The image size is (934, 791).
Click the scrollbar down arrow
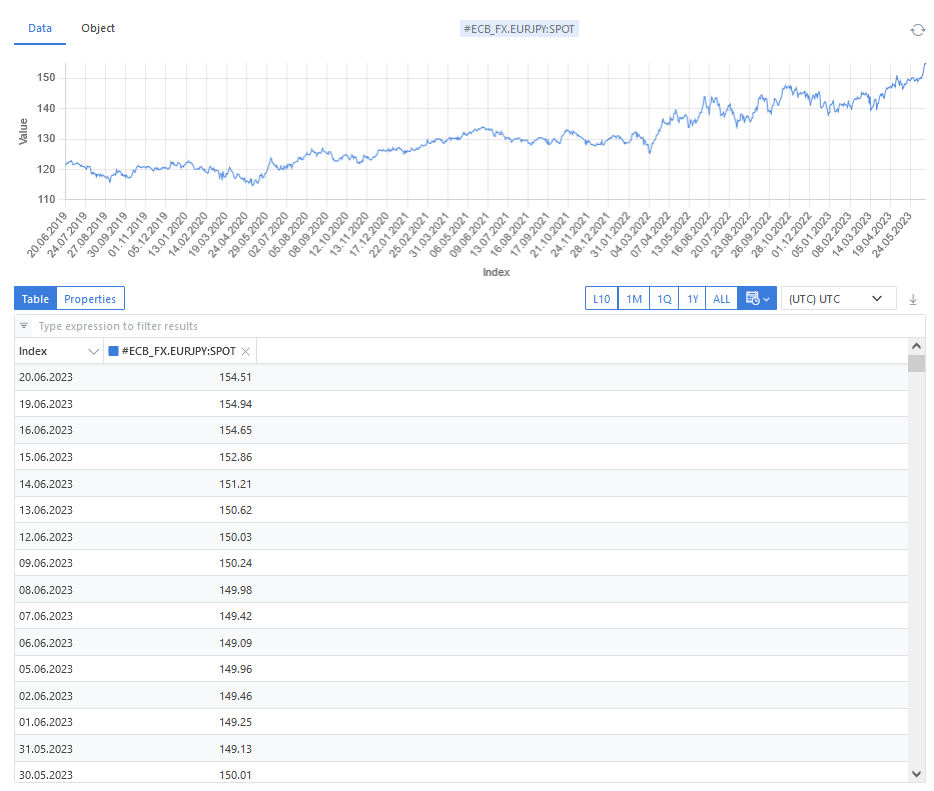click(x=916, y=773)
